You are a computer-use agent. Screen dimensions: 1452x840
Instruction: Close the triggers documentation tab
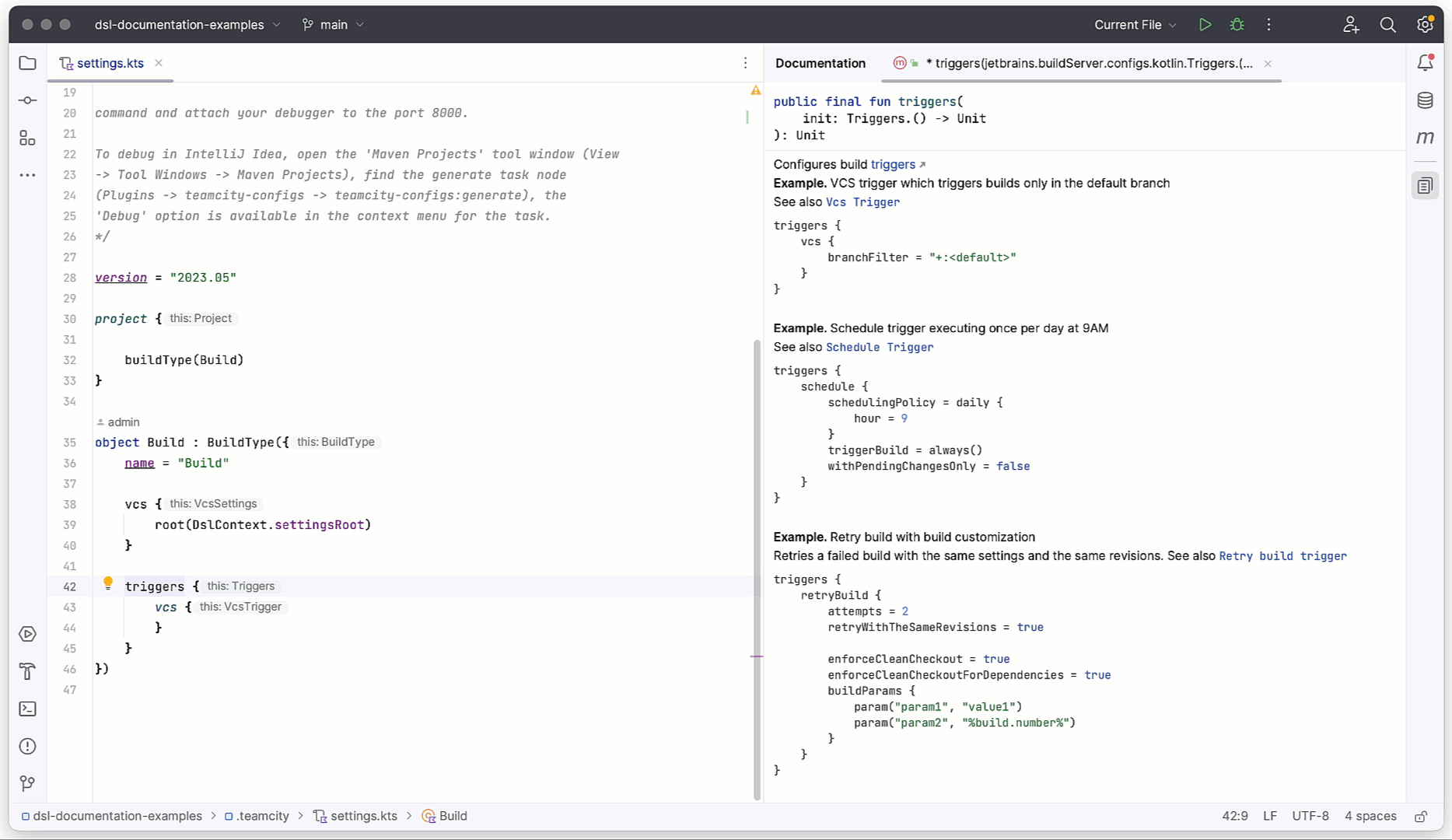point(1268,64)
